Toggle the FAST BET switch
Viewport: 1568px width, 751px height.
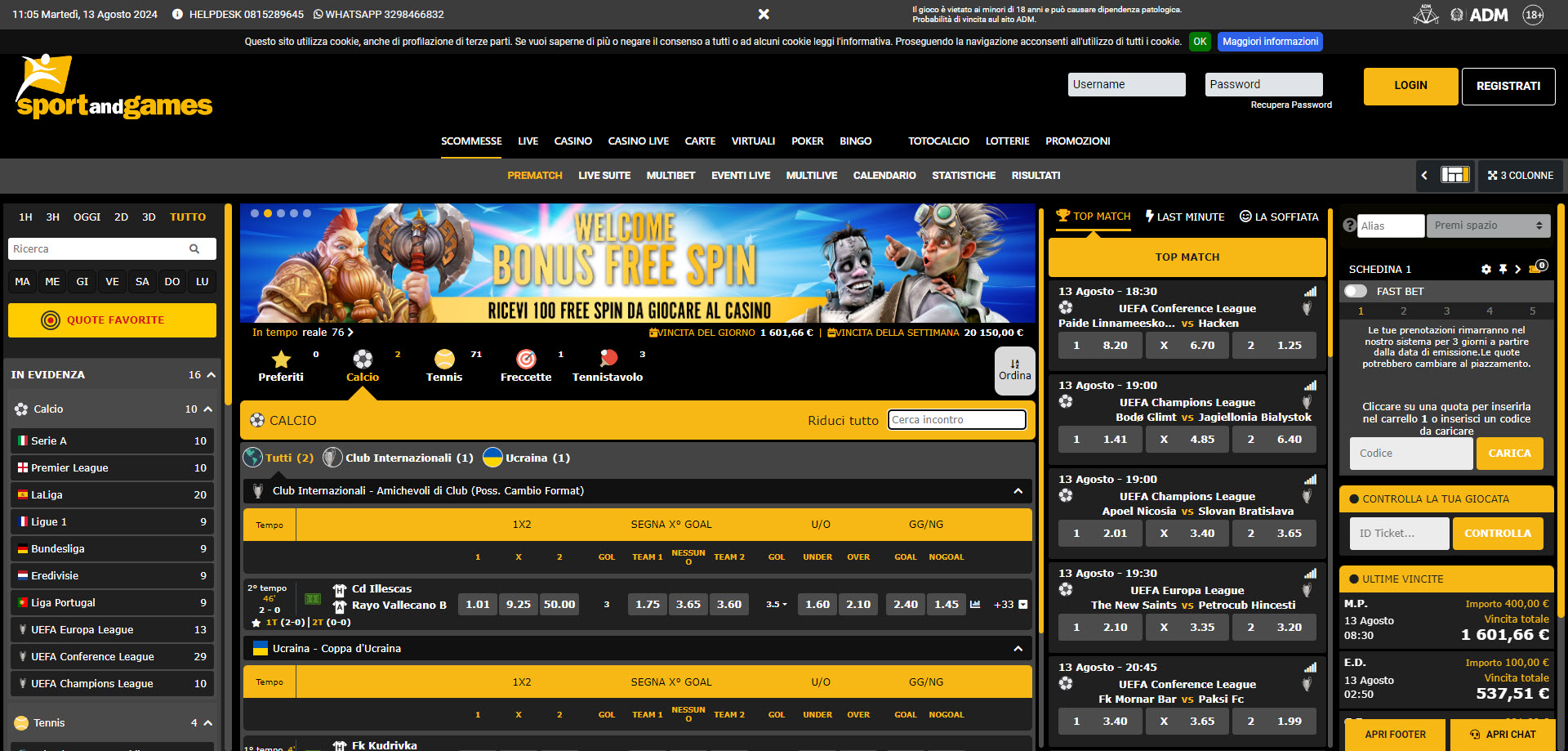1356,291
